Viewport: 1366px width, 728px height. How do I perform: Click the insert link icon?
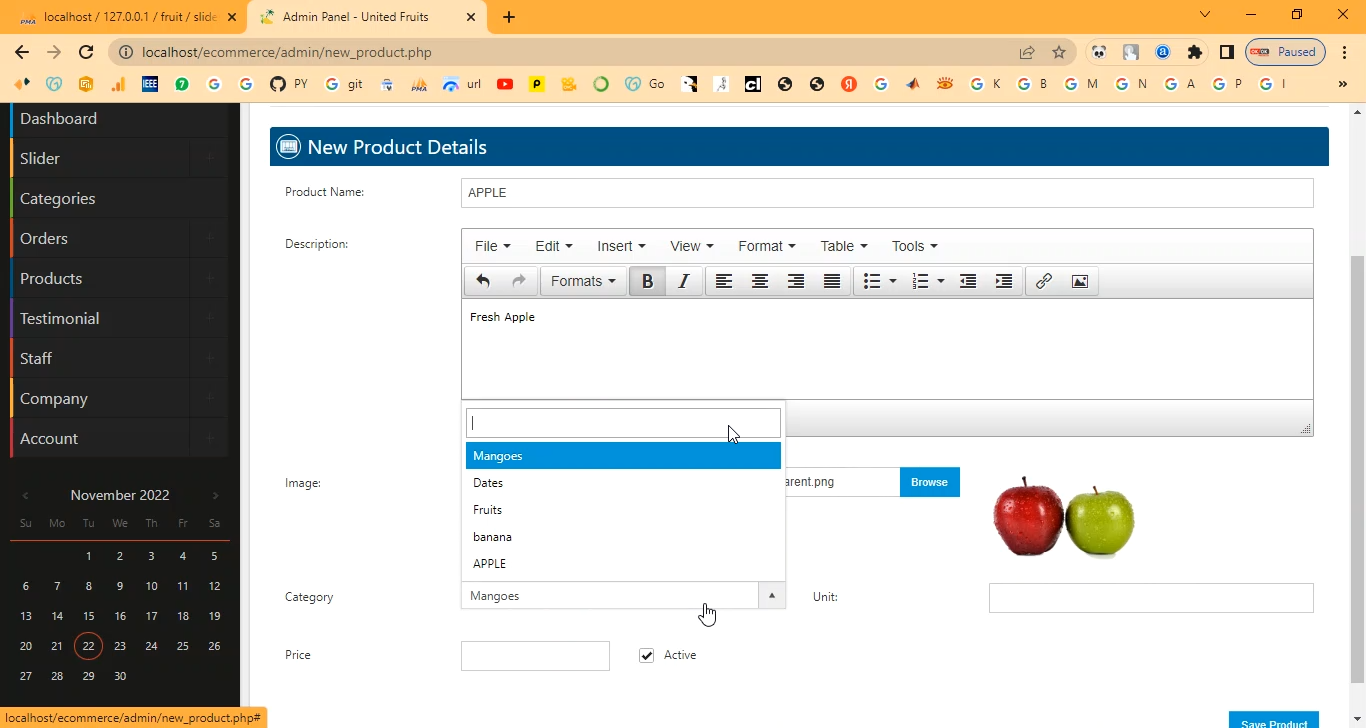click(1043, 282)
